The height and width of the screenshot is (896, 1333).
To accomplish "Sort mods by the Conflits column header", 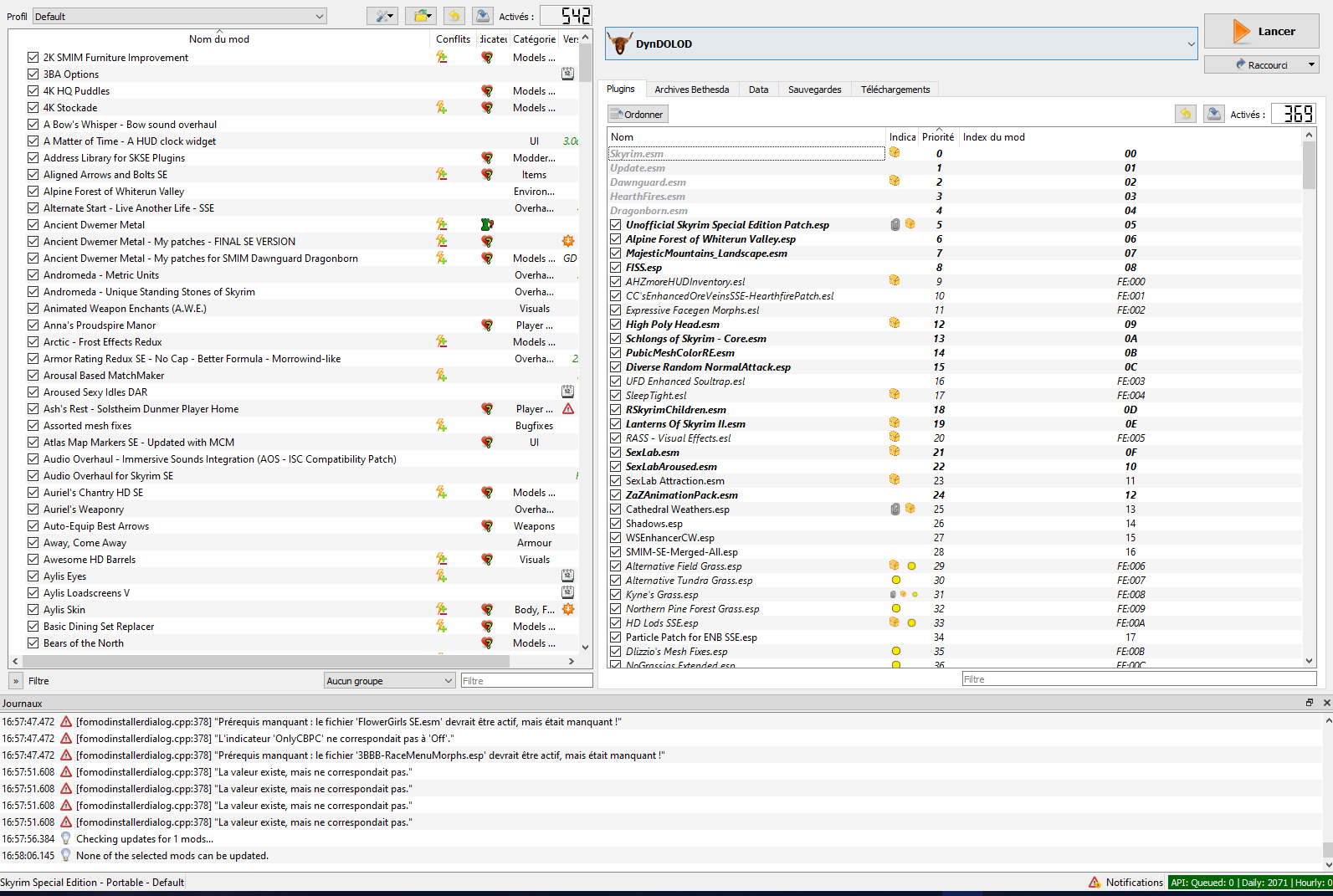I will click(453, 38).
